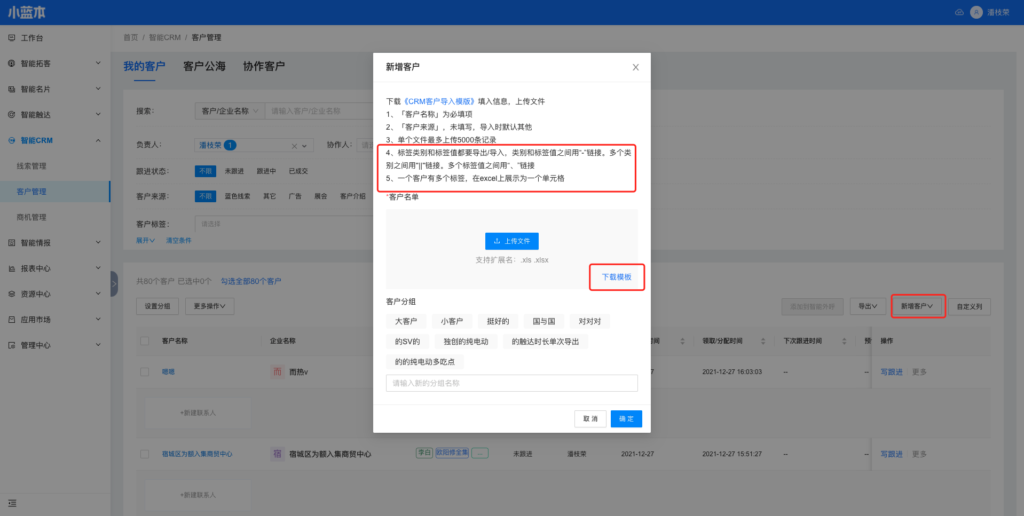Click the 工作台 icon in the sidebar
This screenshot has width=1024, height=516.
pyautogui.click(x=11, y=38)
